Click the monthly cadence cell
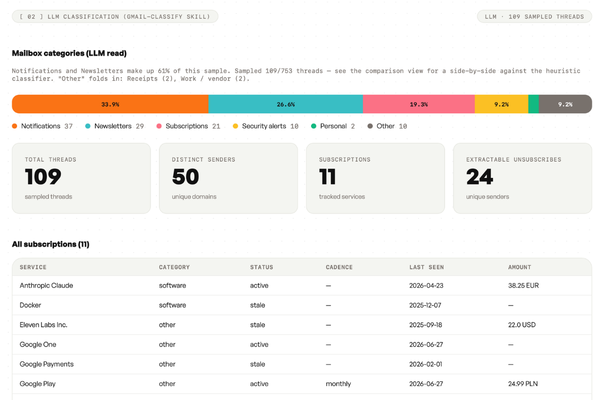The image size is (600, 400). point(338,384)
